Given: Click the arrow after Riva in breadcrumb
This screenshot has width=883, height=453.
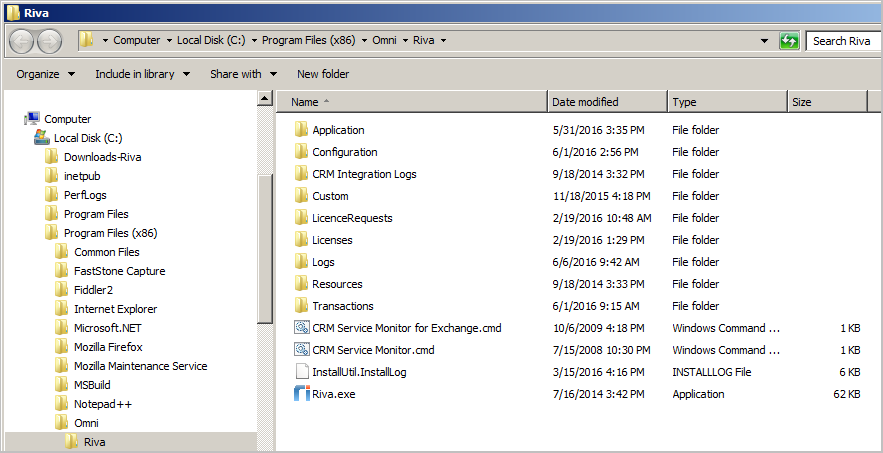Looking at the screenshot, I should 443,41.
